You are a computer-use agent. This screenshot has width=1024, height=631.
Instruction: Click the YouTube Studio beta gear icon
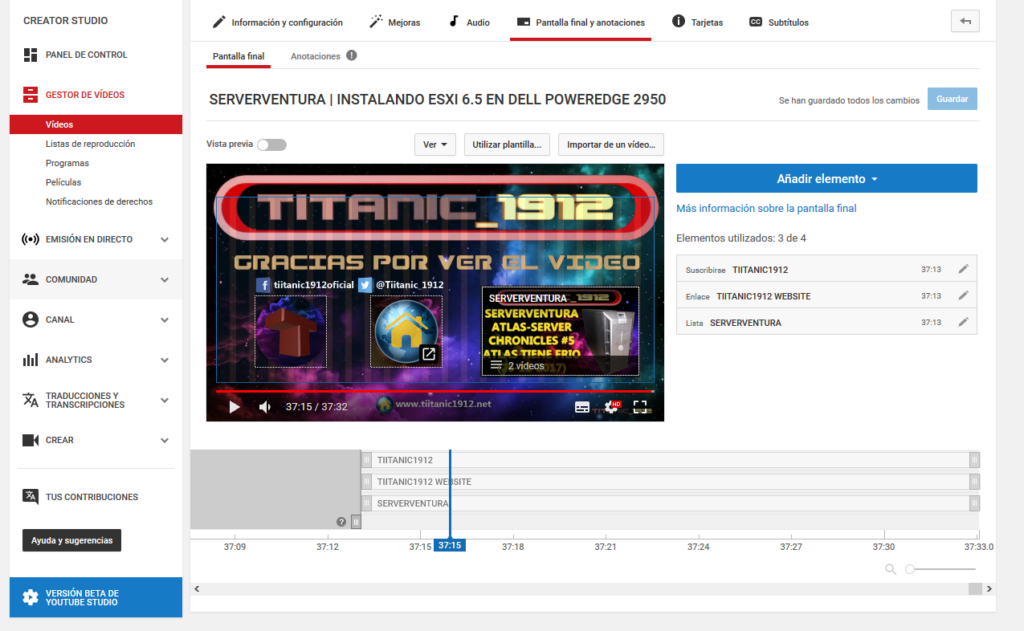click(x=30, y=597)
